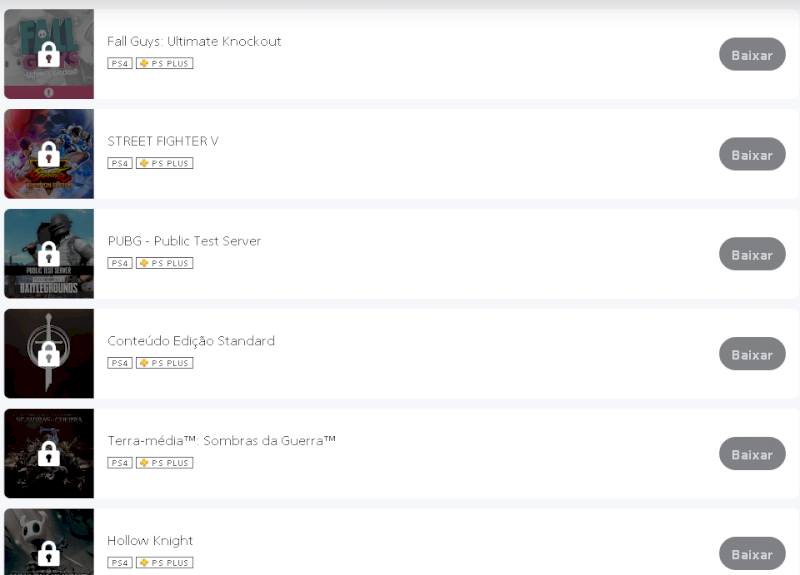Hit Baixar next to Conteúdo Edição Standard
Image resolution: width=800 pixels, height=575 pixels.
[752, 355]
